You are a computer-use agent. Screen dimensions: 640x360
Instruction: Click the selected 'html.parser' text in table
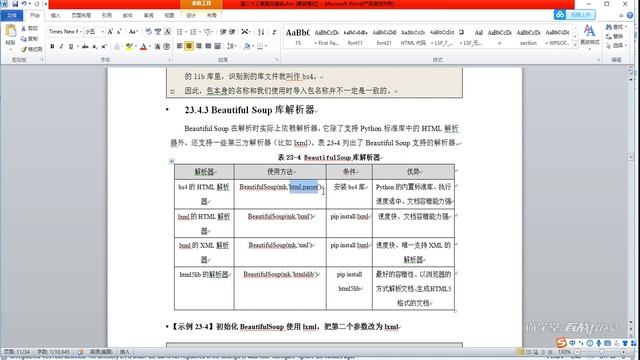point(304,187)
